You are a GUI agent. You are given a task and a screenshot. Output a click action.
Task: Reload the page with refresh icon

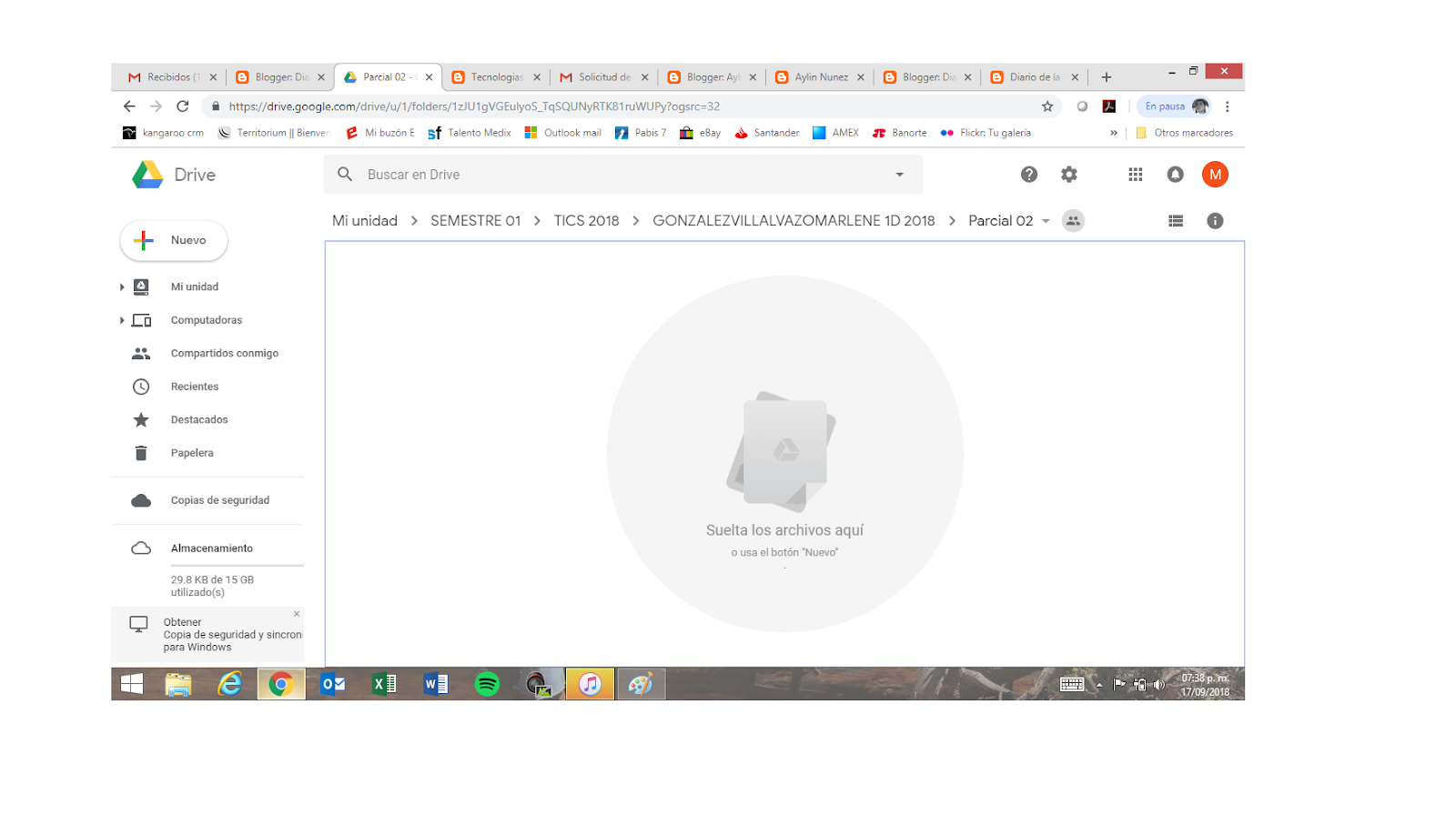click(182, 106)
